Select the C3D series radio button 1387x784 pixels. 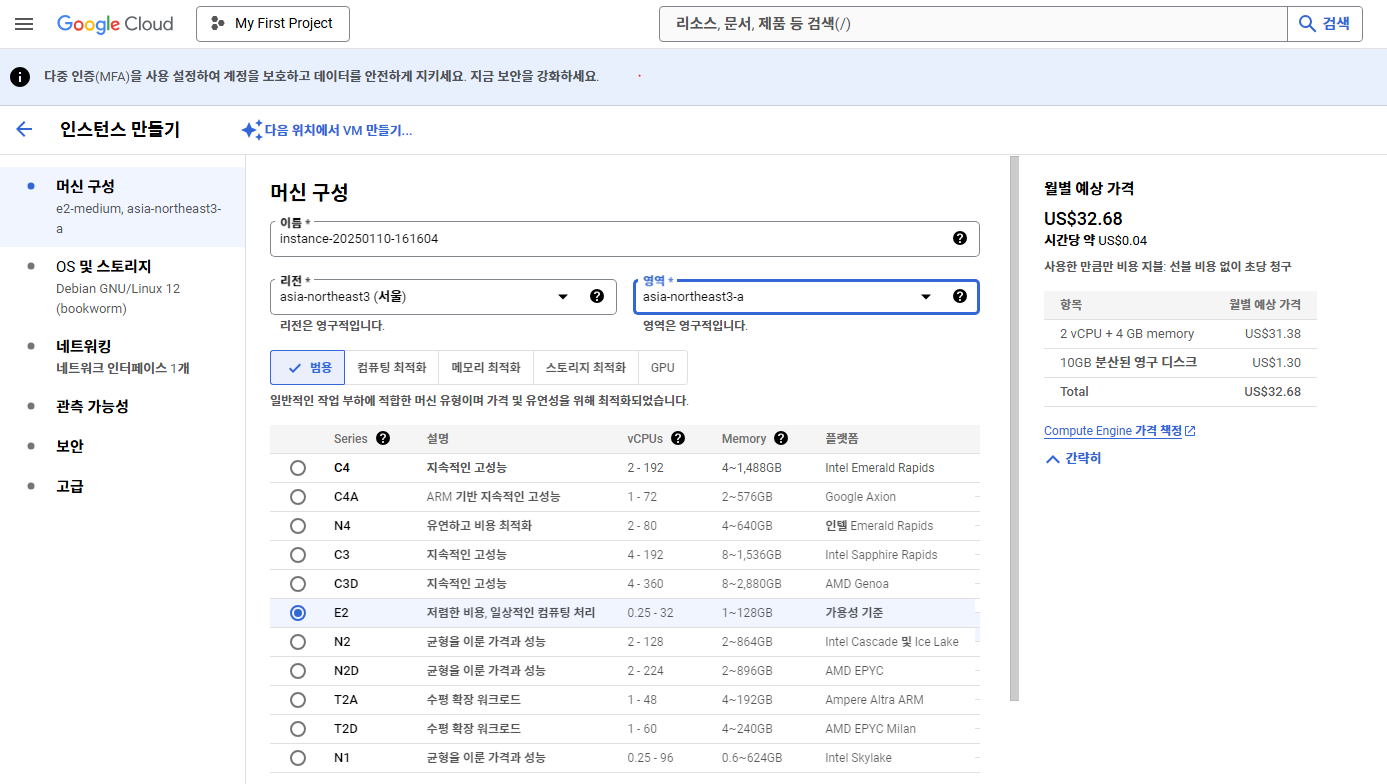(x=298, y=584)
